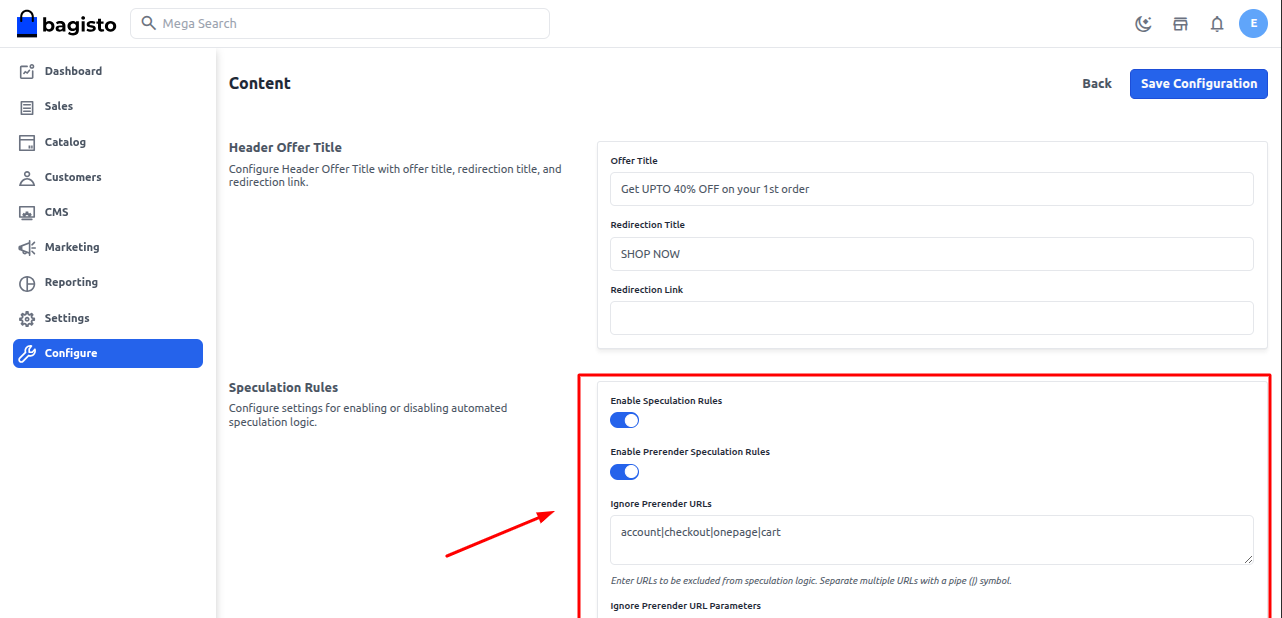Click the Reporting pie chart icon
This screenshot has height=618, width=1282.
click(27, 283)
